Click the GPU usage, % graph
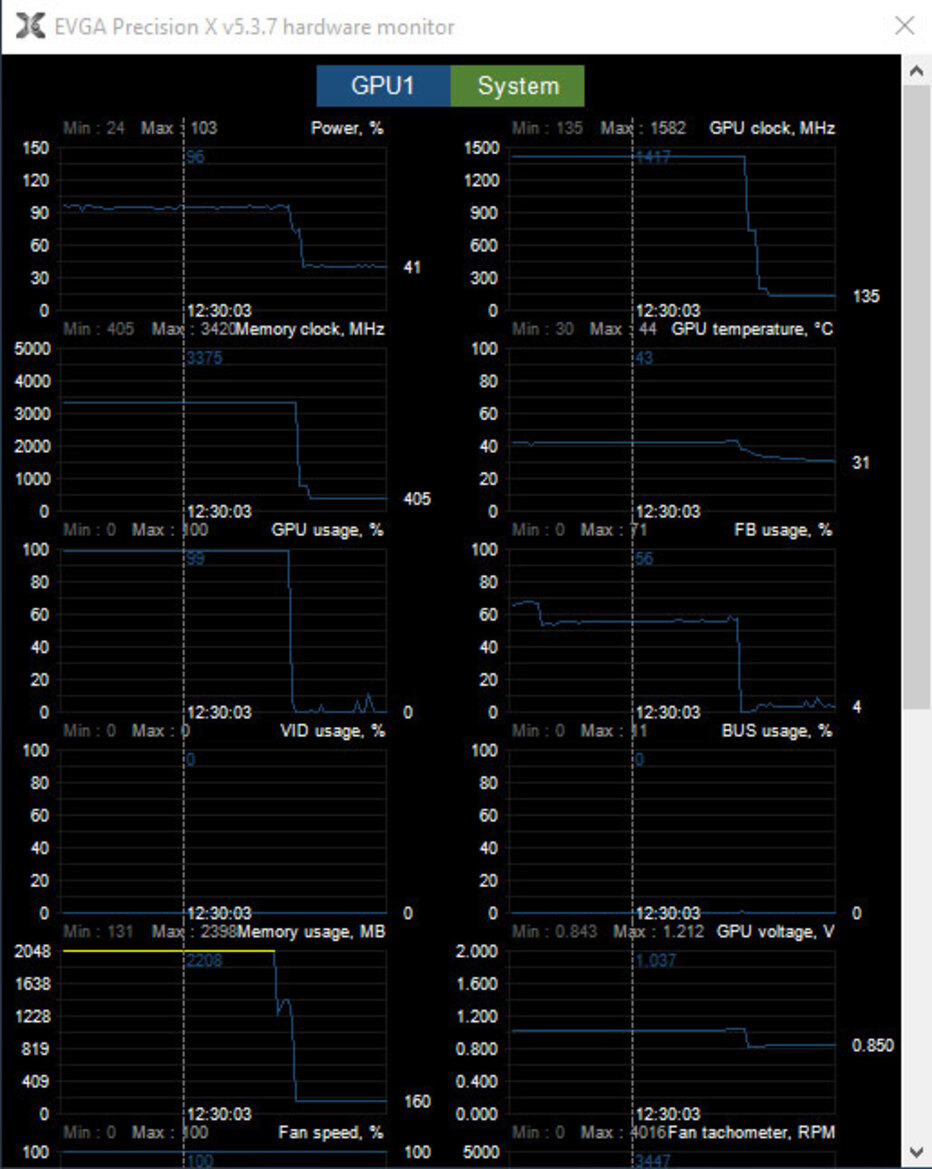The image size is (932, 1169). [223, 630]
